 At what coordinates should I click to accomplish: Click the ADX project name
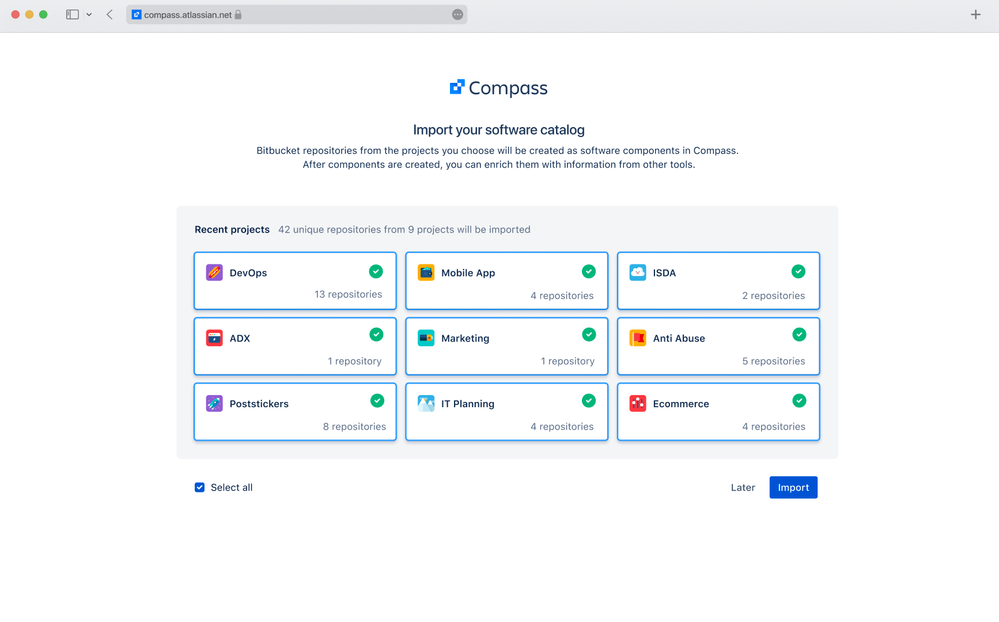point(240,338)
